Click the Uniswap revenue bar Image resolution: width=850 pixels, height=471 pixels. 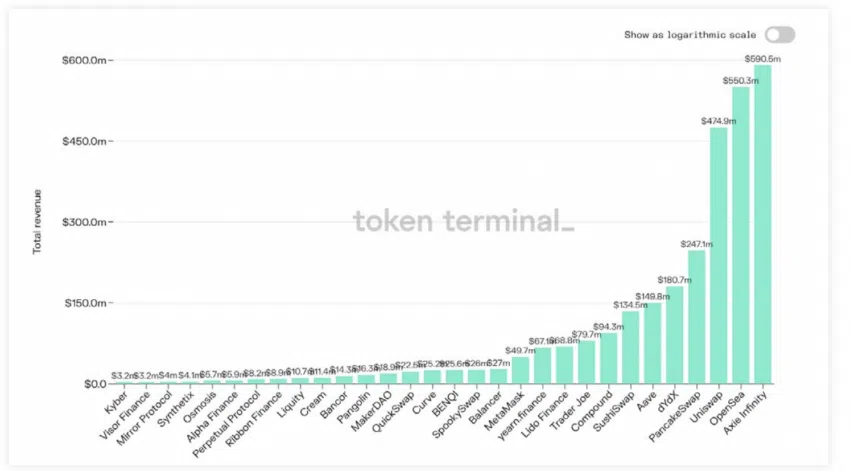point(718,256)
